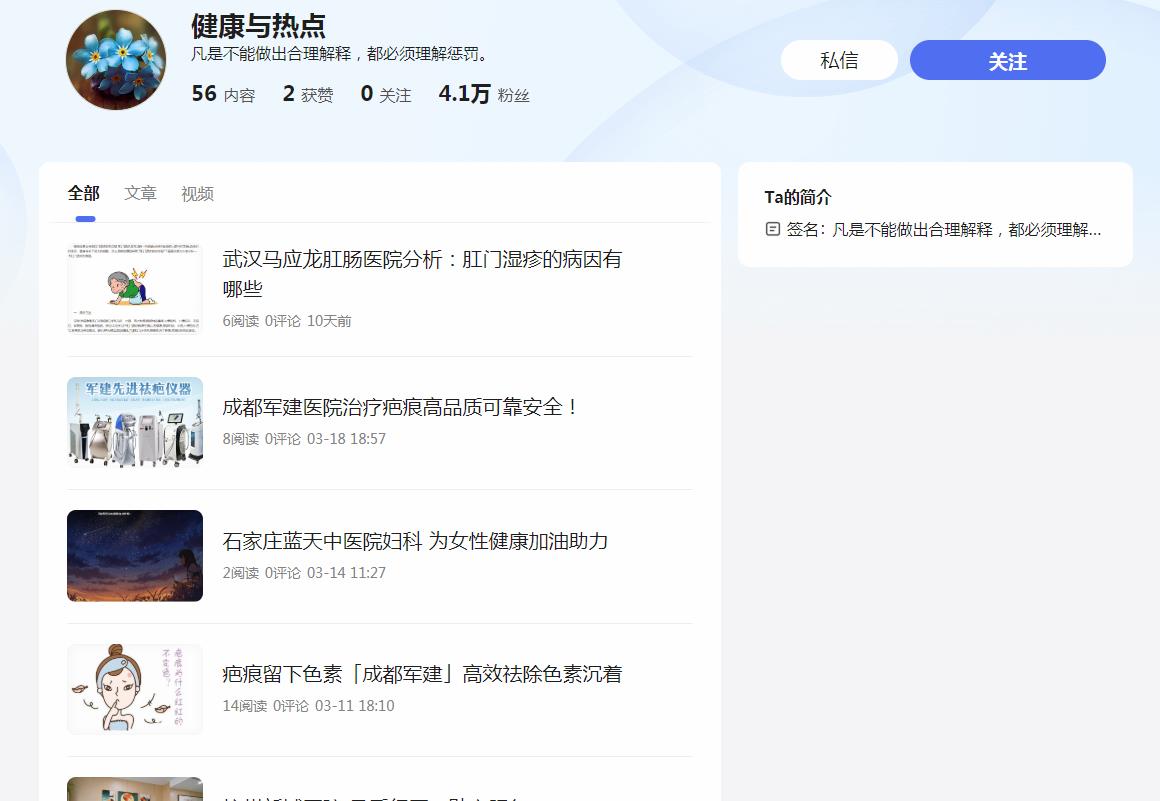
Task: Follow the account with 关注 button
Action: click(x=1008, y=60)
